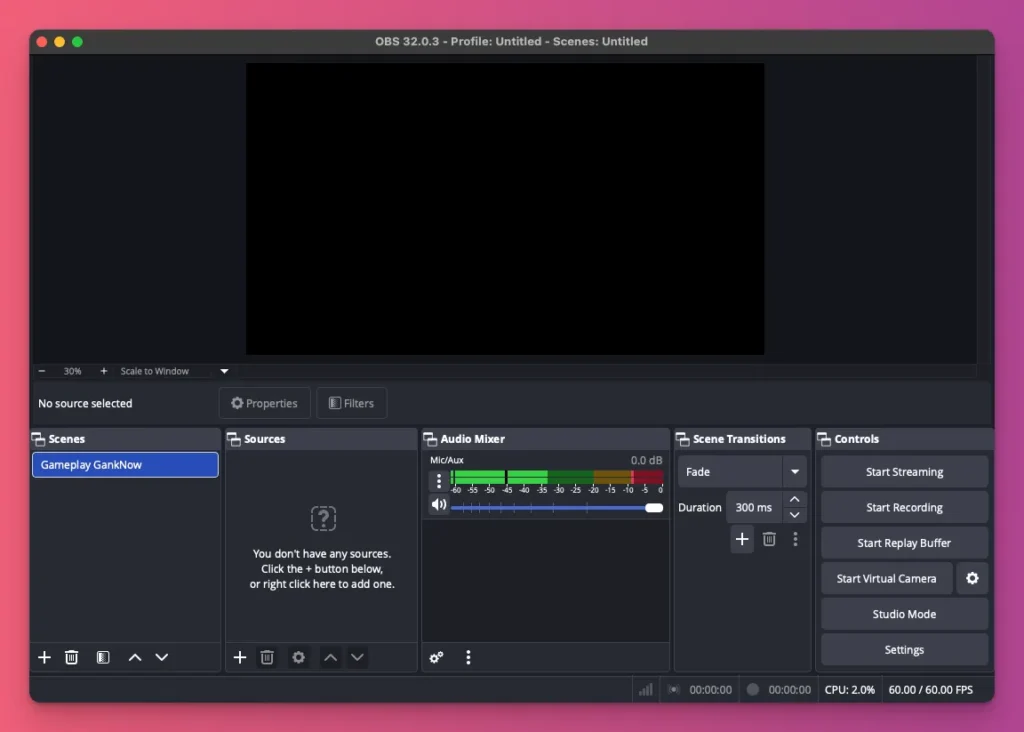The image size is (1024, 732).
Task: Mute the Mic/Aux audio source
Action: coord(438,505)
